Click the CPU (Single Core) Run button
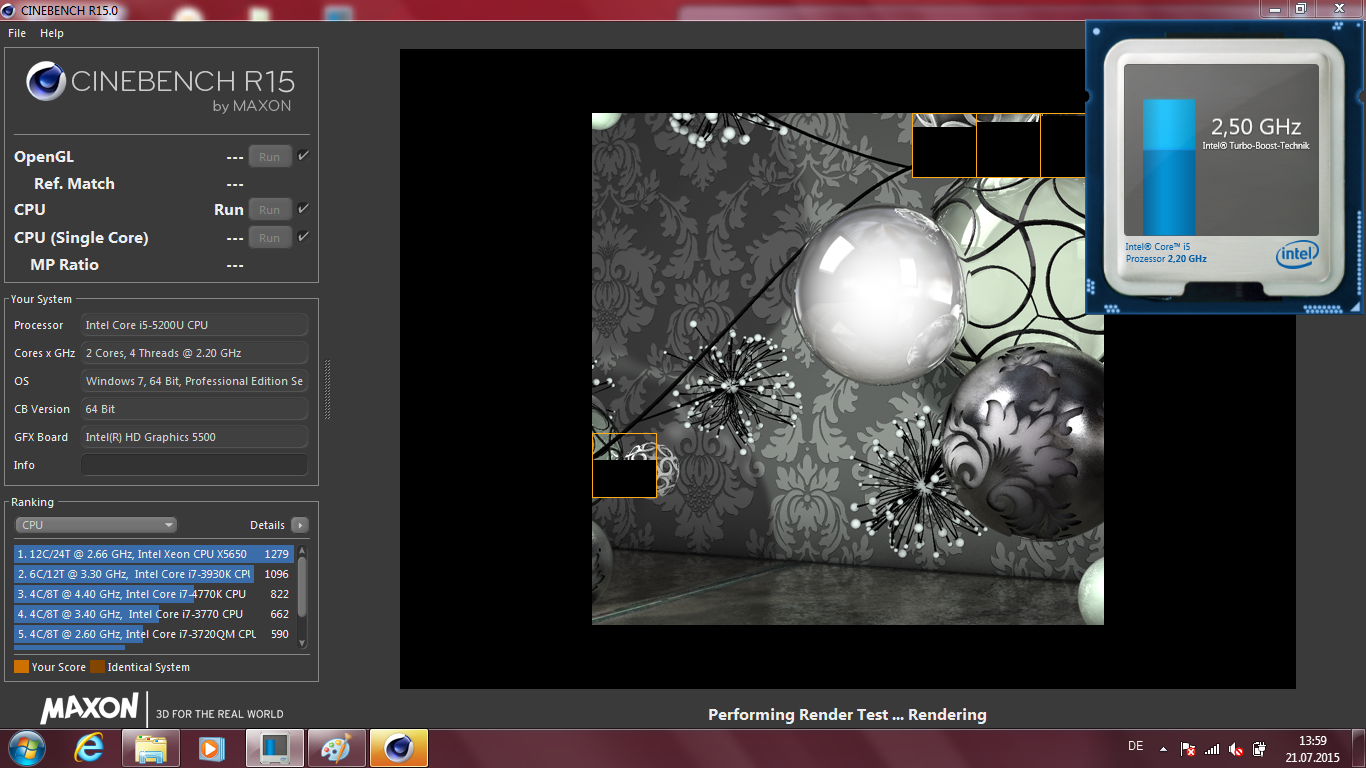The image size is (1366, 768). point(270,237)
